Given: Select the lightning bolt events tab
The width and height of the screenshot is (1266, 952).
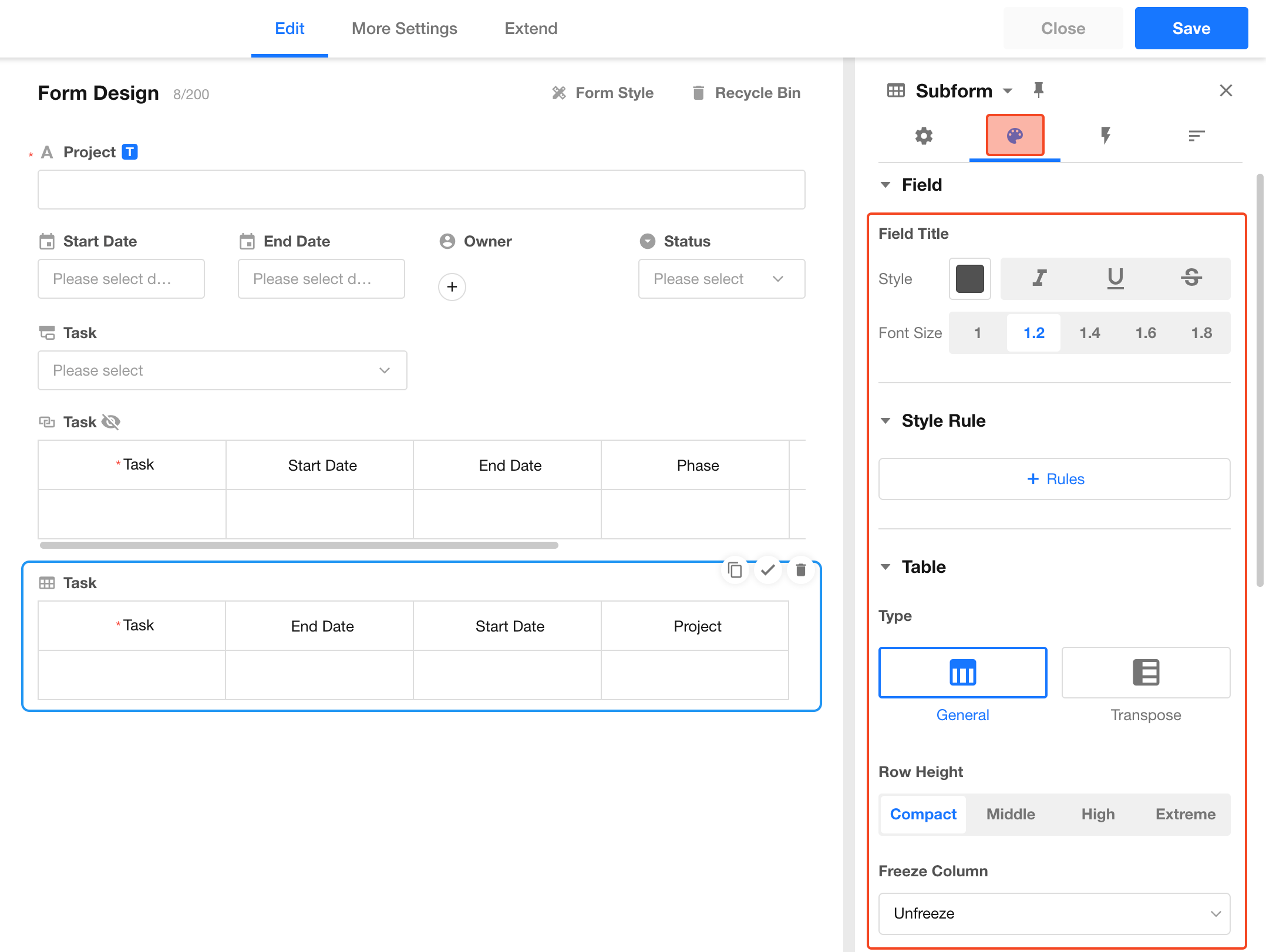Looking at the screenshot, I should tap(1105, 136).
